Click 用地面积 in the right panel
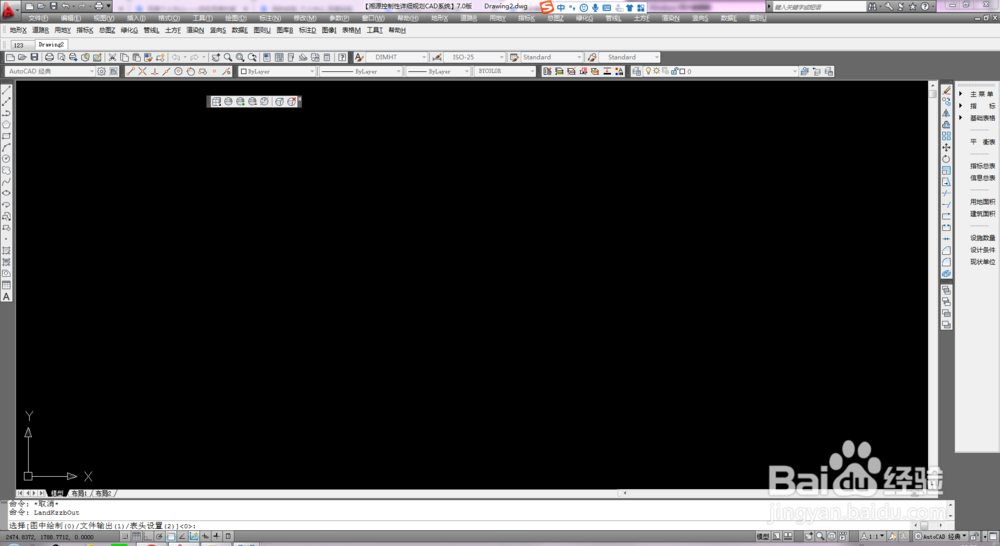 coord(982,202)
